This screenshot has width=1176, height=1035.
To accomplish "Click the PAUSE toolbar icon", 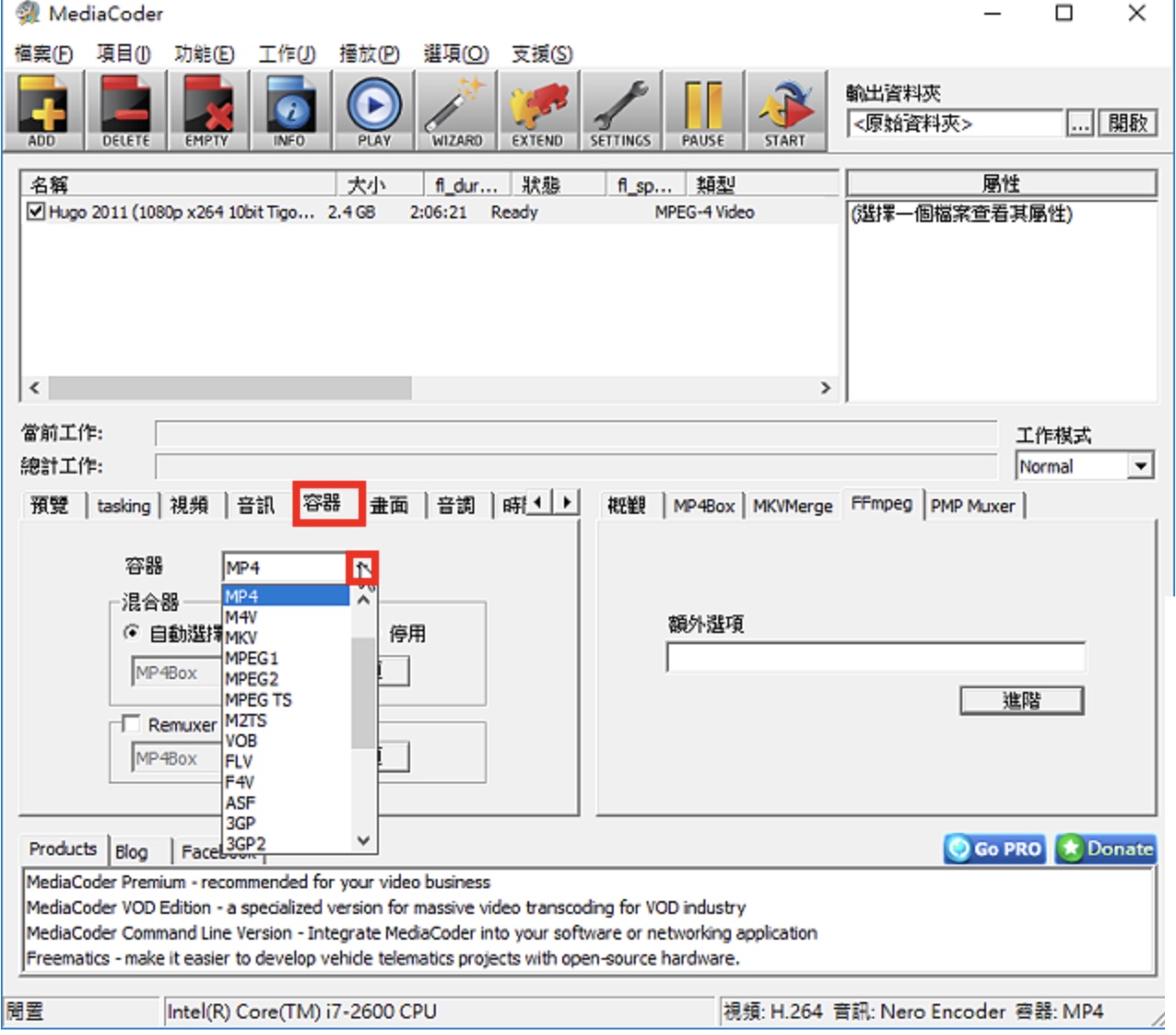I will tap(703, 111).
